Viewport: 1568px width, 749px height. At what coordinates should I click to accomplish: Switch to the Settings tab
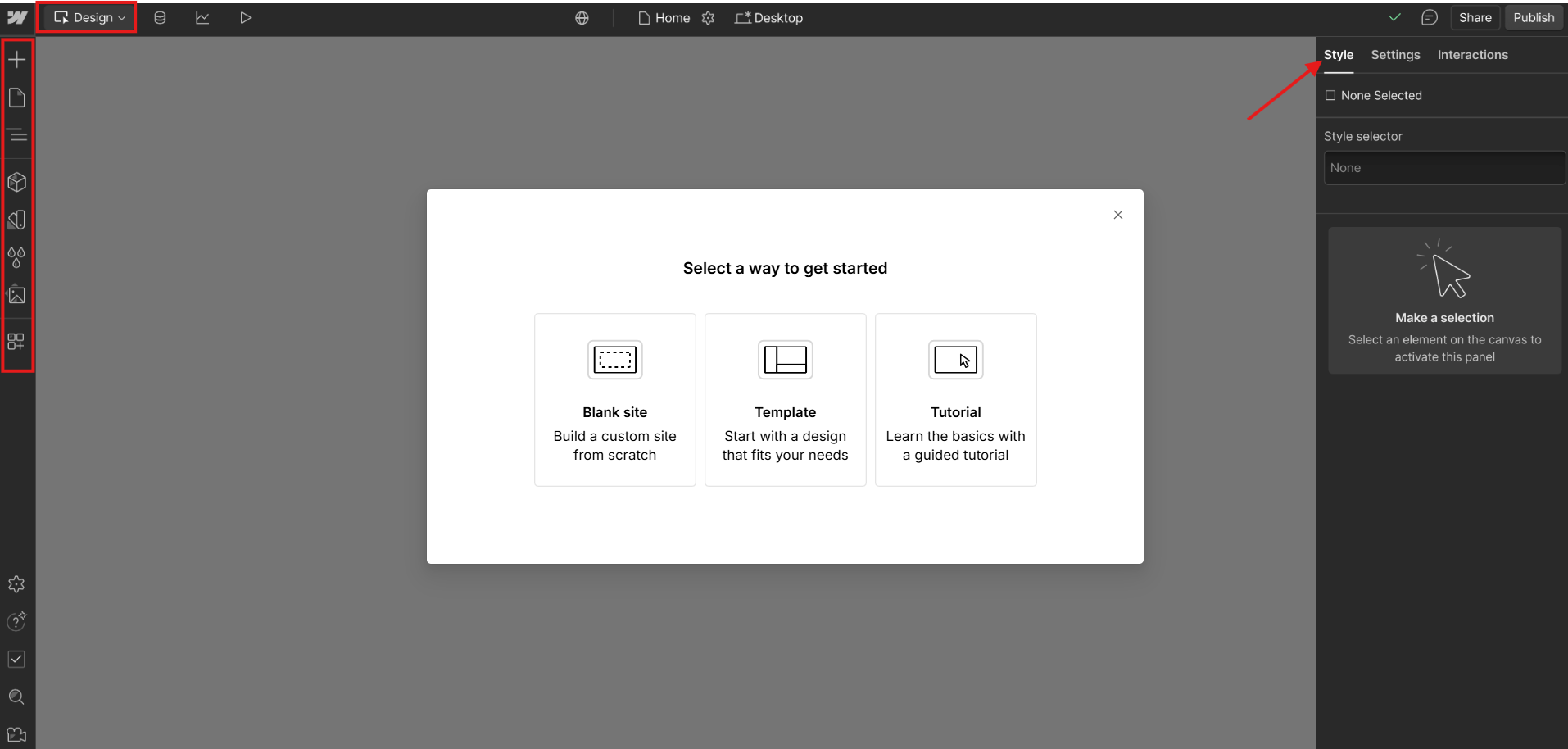[x=1395, y=55]
